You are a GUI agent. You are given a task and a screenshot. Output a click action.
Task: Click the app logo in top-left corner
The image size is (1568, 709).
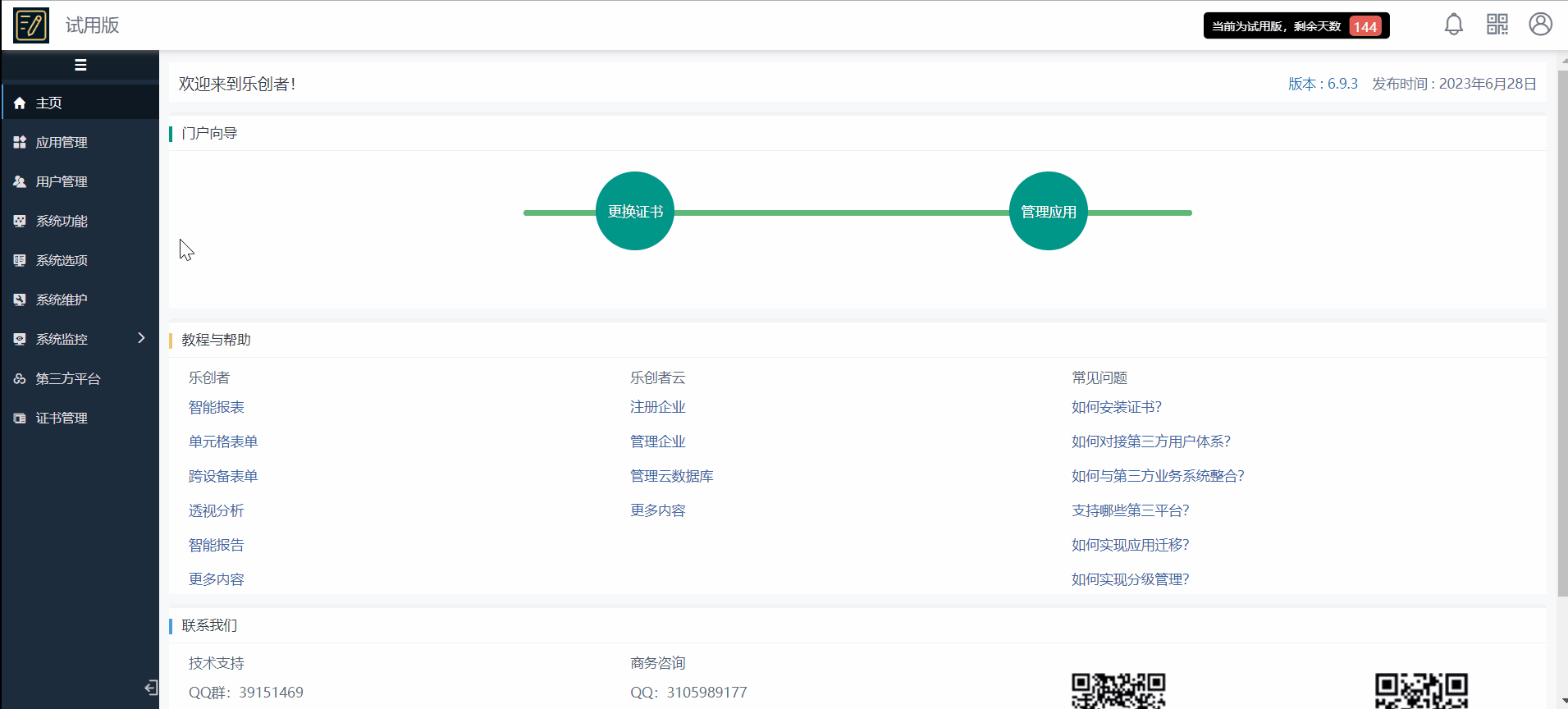31,25
